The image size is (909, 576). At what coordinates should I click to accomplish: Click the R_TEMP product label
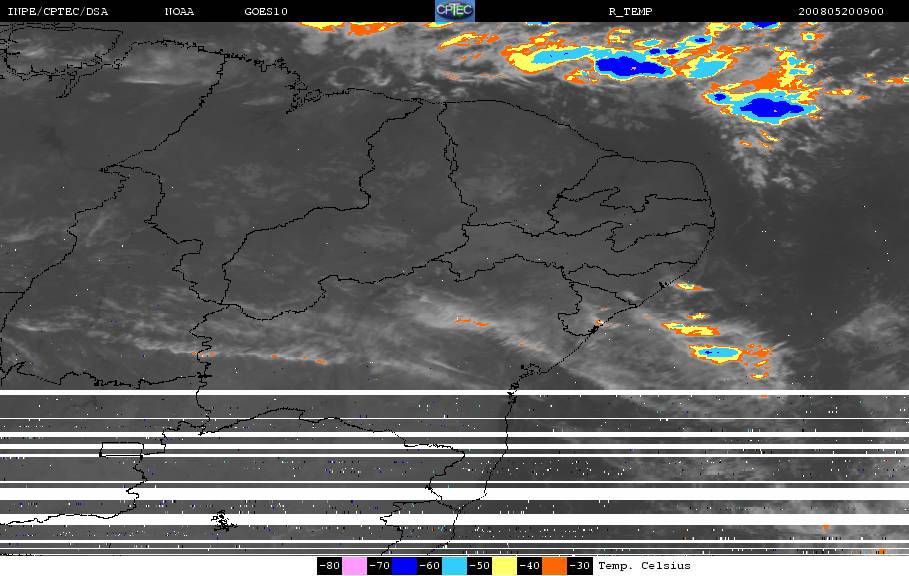coord(630,12)
